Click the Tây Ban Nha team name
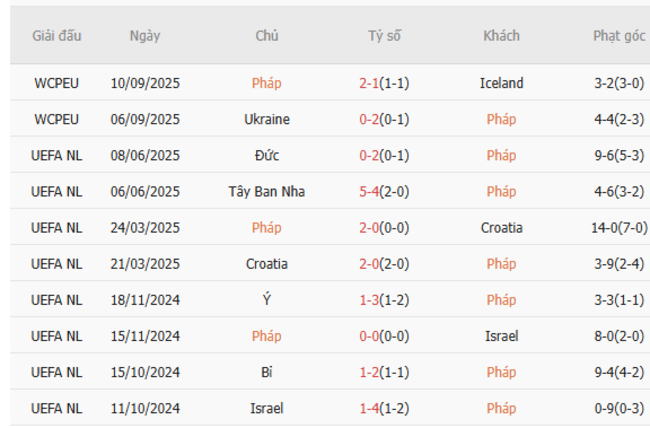Viewport: 650px width, 428px height. [x=267, y=191]
